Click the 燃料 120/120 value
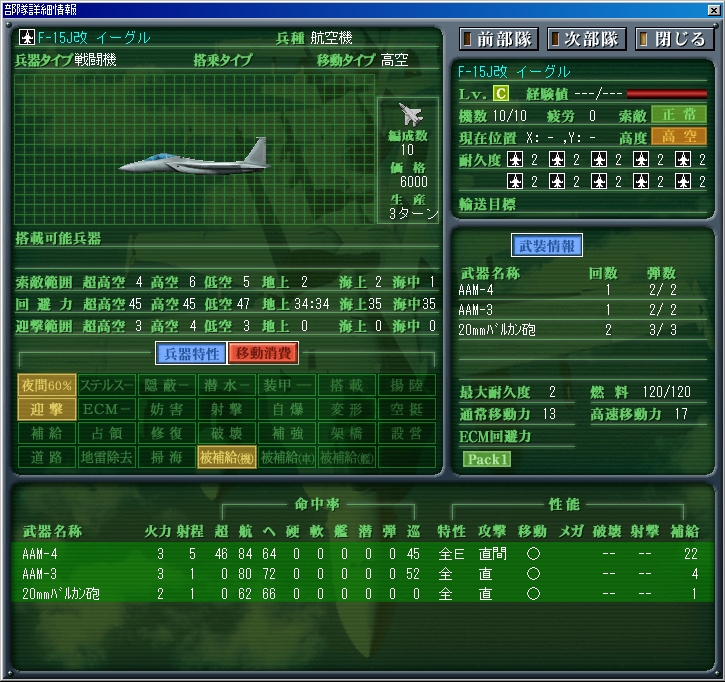 click(666, 392)
